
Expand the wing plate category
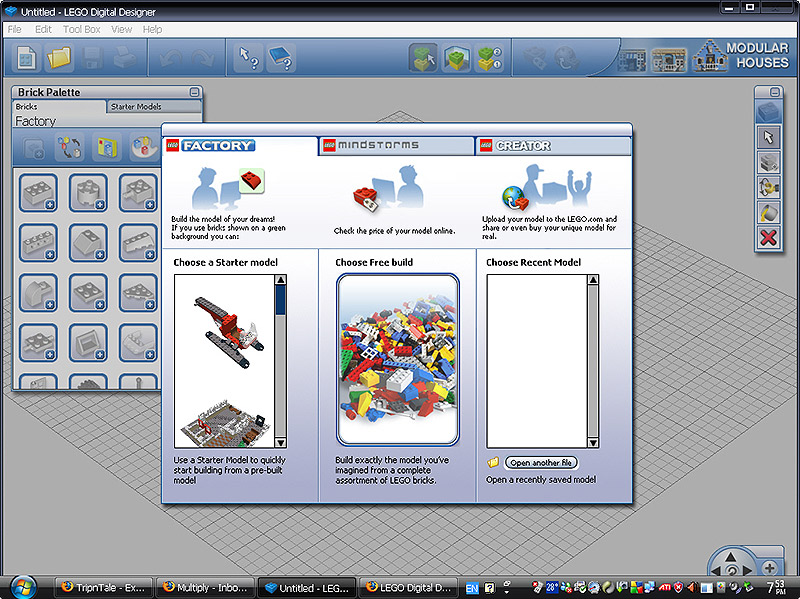(138, 293)
